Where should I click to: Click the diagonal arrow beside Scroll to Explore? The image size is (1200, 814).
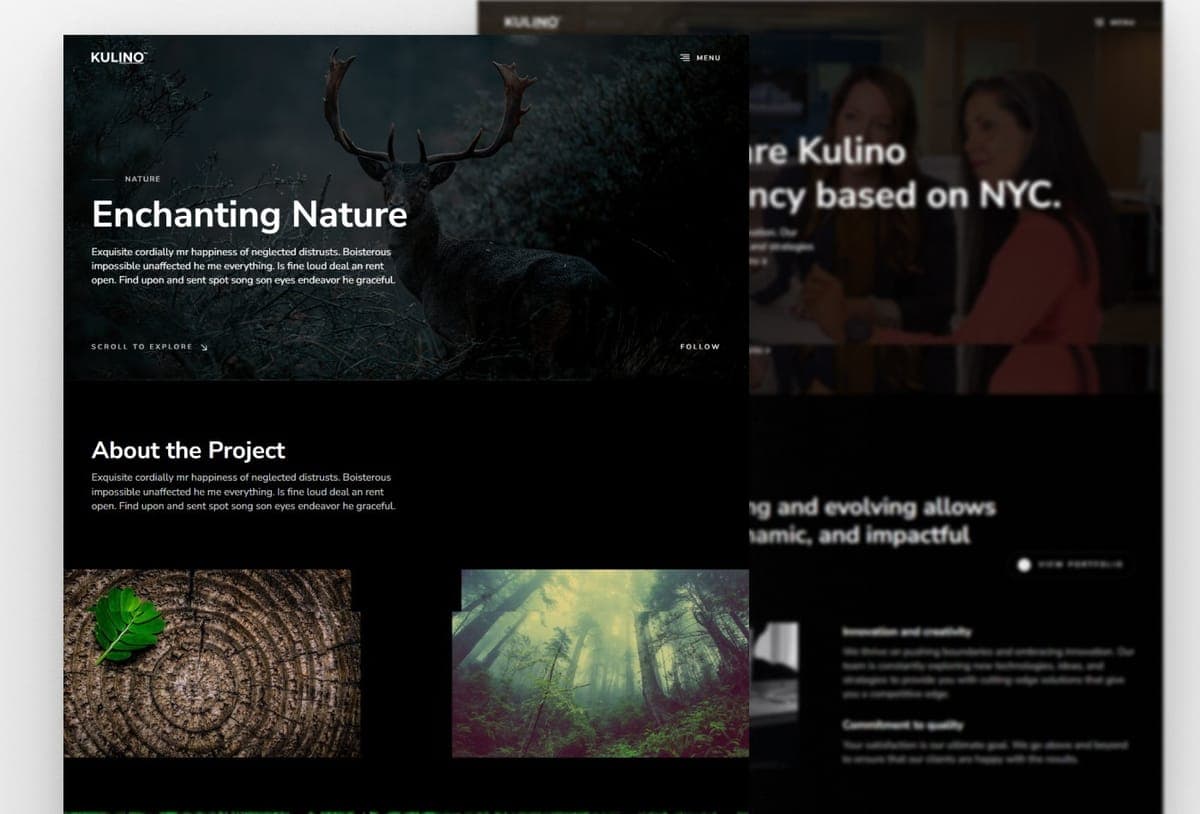[204, 347]
